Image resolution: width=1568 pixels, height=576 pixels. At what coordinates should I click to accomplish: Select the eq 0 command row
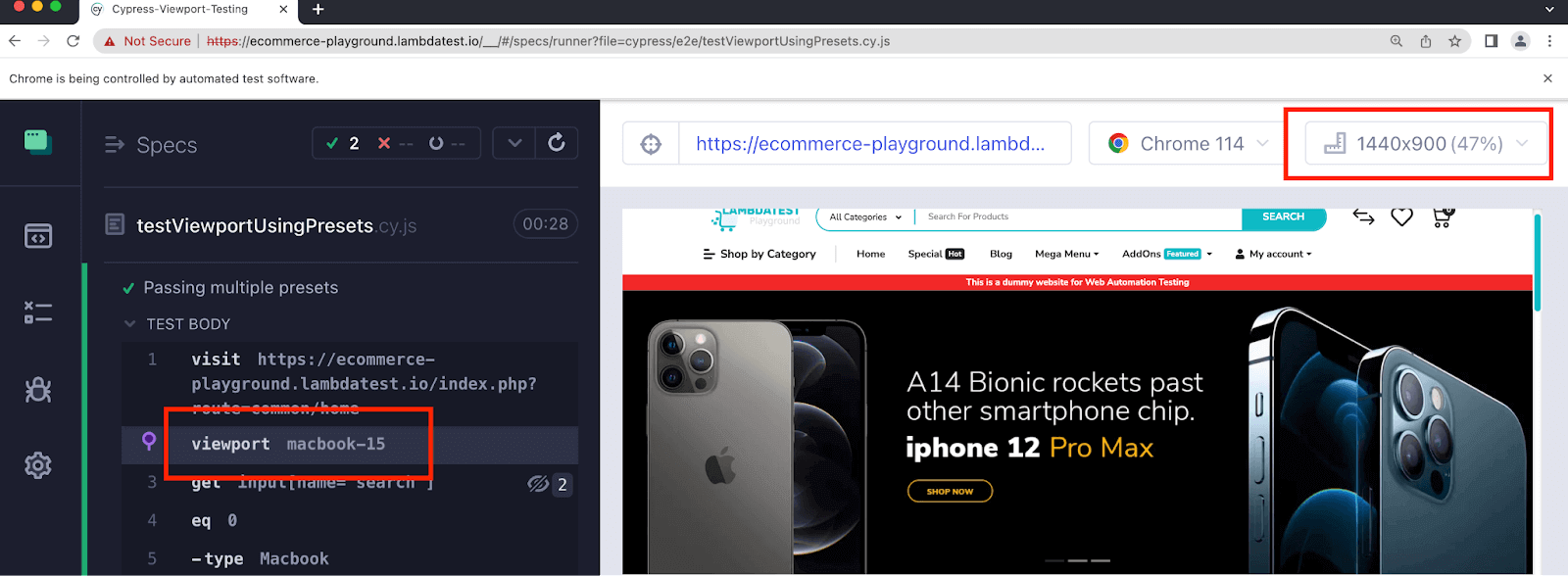tap(349, 520)
